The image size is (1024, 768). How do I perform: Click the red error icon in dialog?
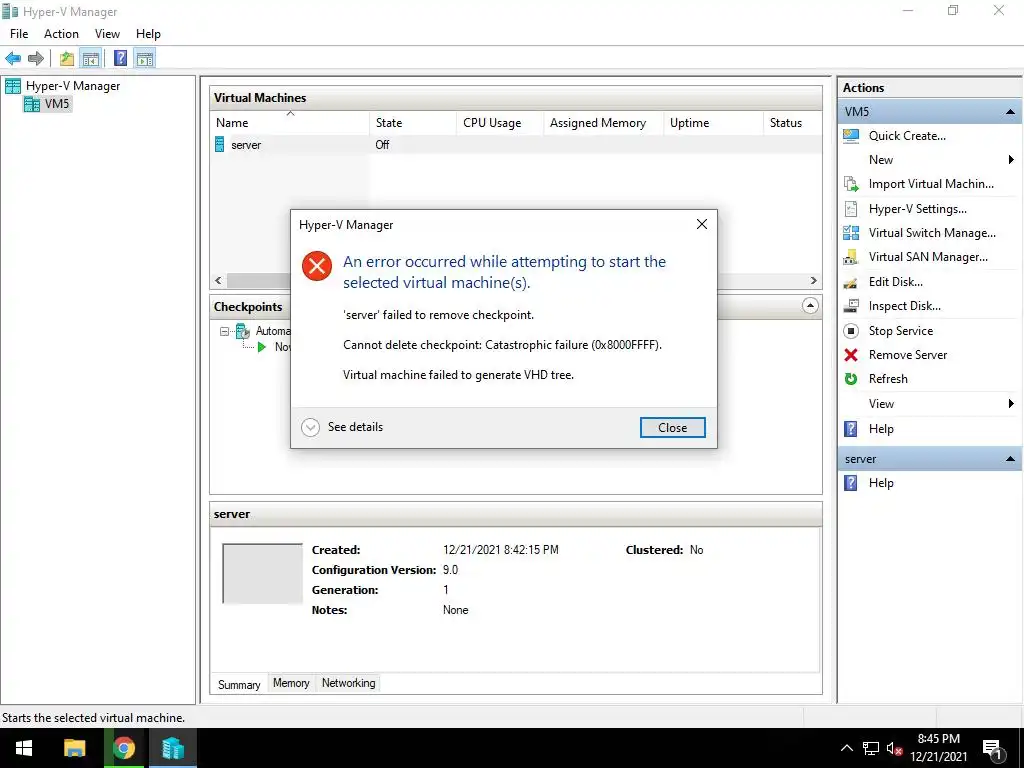point(317,266)
